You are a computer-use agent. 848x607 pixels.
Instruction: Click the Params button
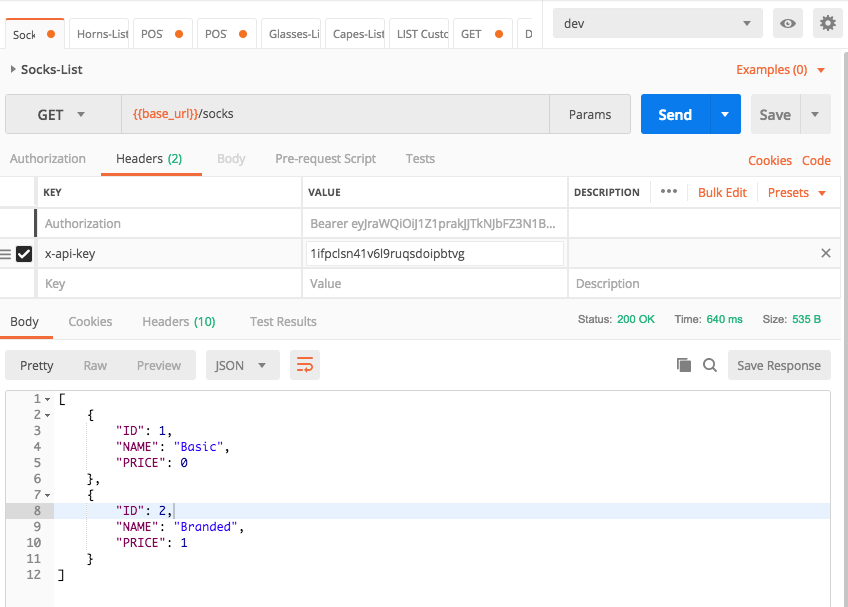pos(589,114)
